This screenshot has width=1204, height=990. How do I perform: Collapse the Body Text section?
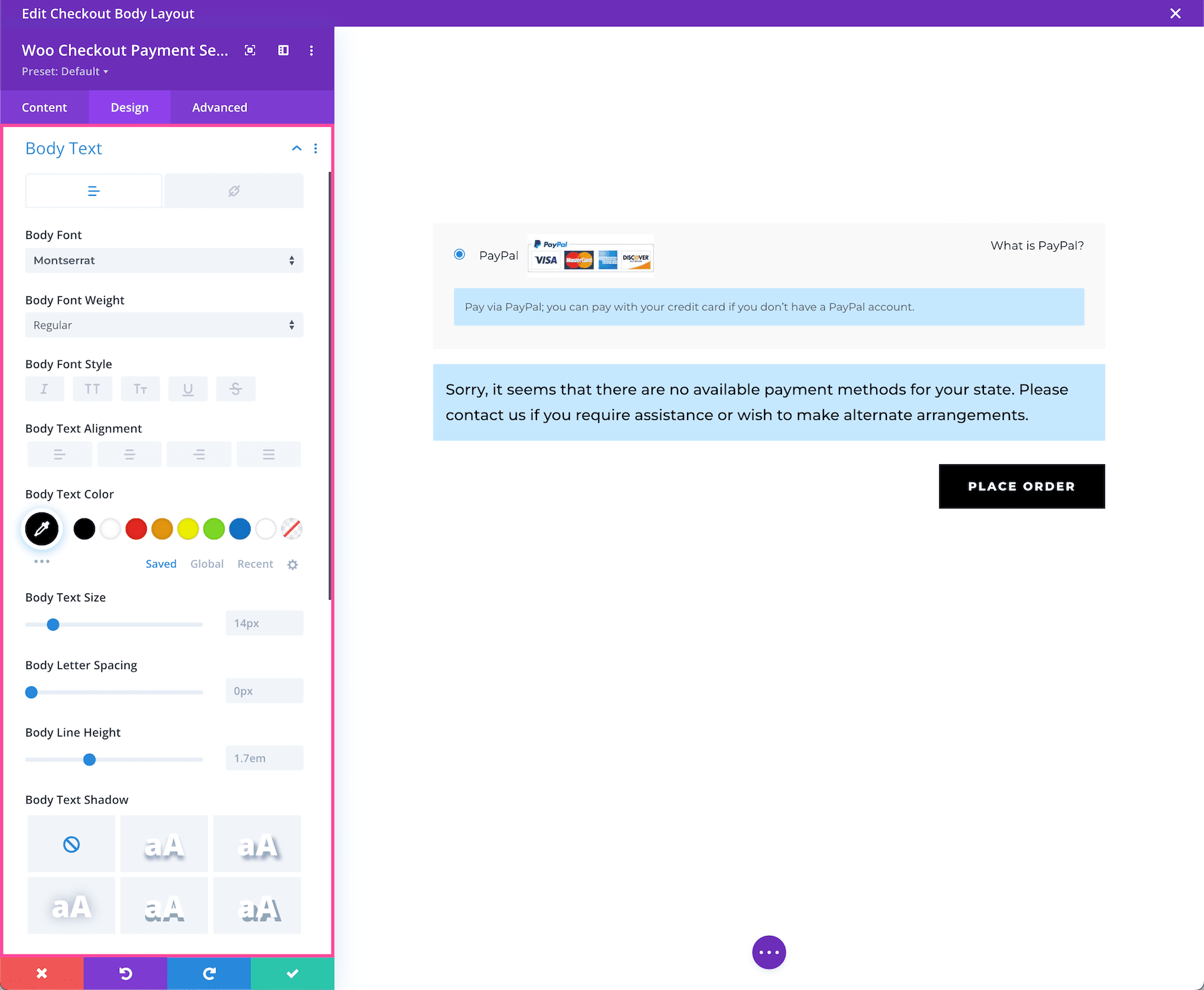(296, 148)
